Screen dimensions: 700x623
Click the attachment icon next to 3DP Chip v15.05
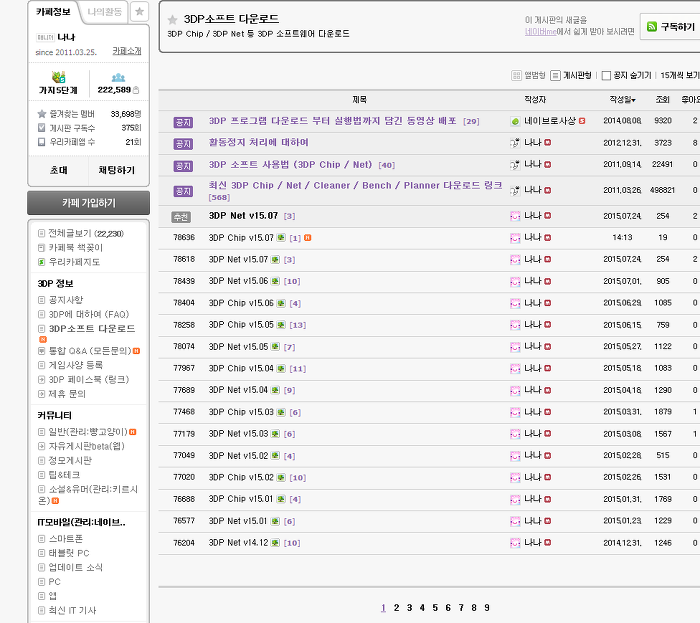point(281,325)
